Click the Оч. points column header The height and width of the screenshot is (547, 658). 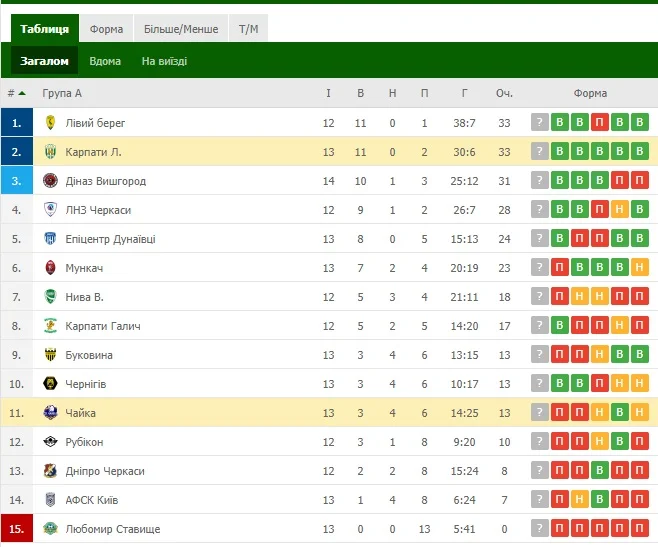(504, 94)
